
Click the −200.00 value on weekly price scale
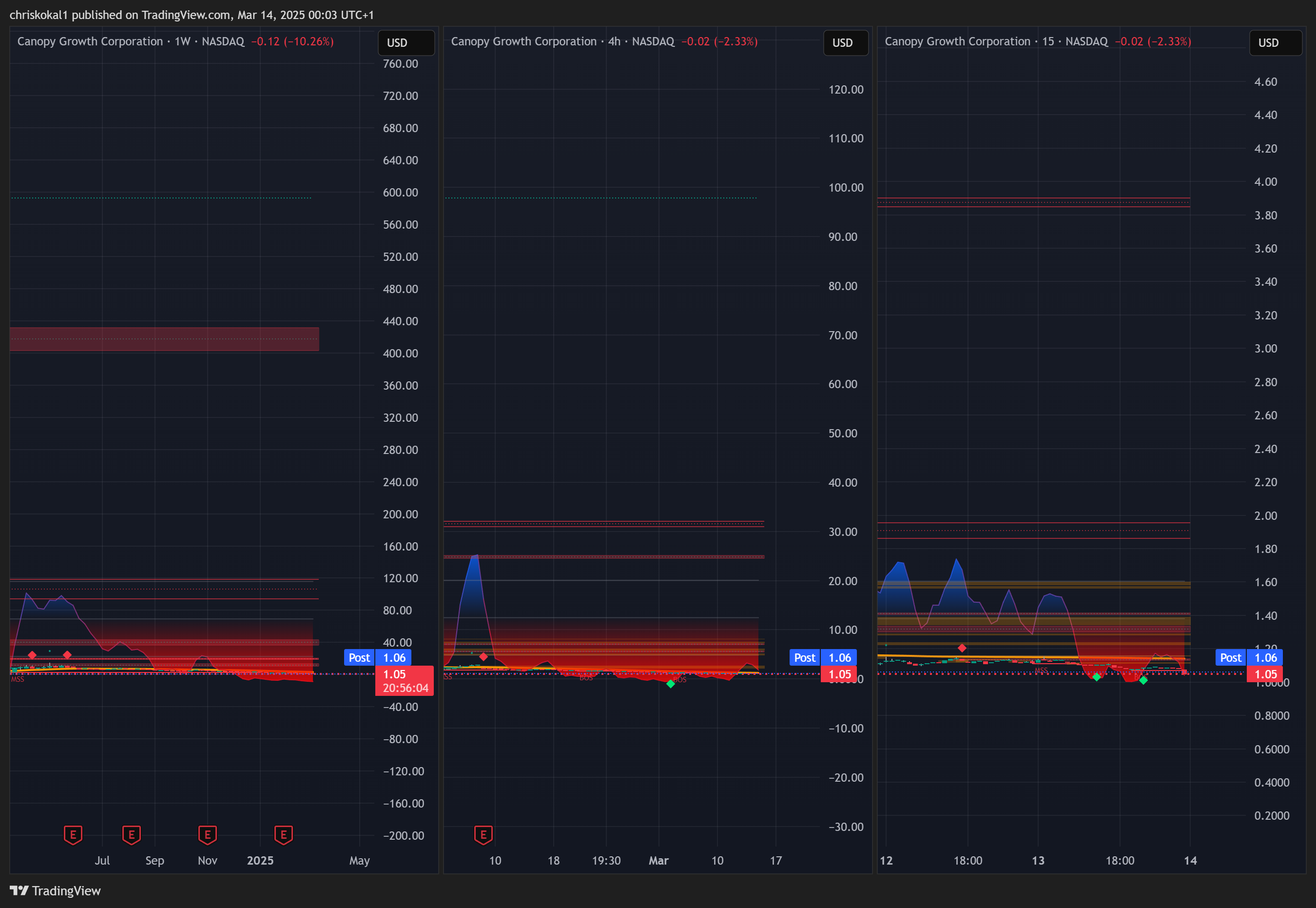click(404, 836)
